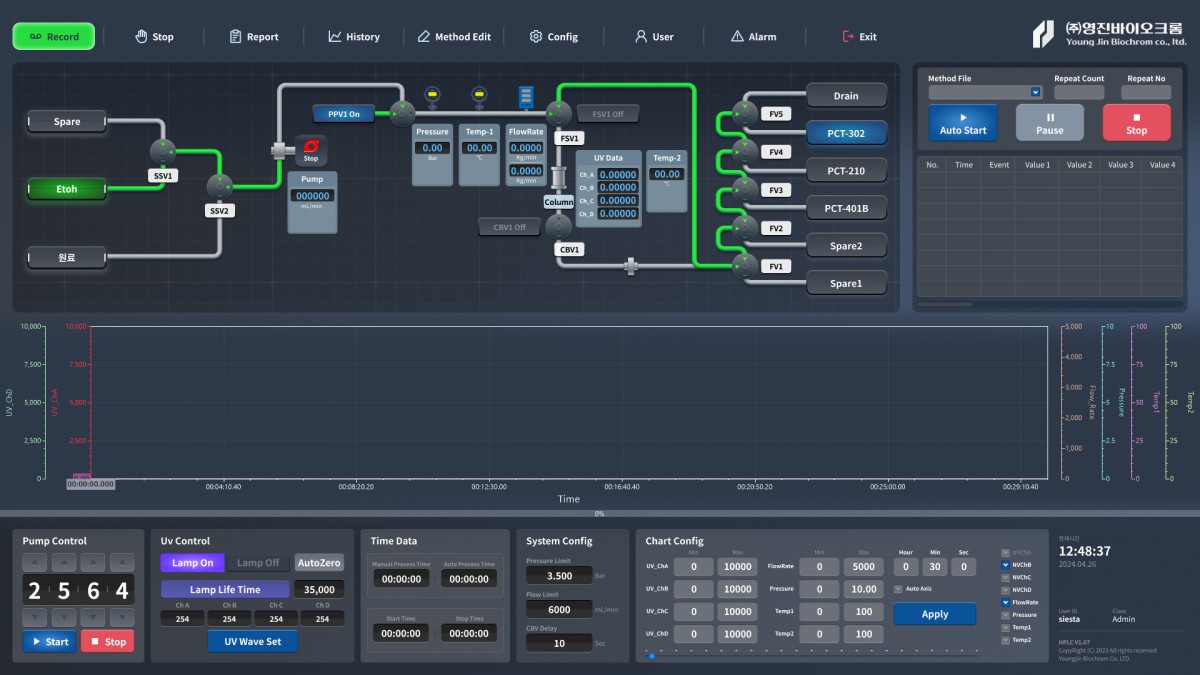Click the FV5 fraction valve icon
This screenshot has height=675, width=1200.
point(745,113)
